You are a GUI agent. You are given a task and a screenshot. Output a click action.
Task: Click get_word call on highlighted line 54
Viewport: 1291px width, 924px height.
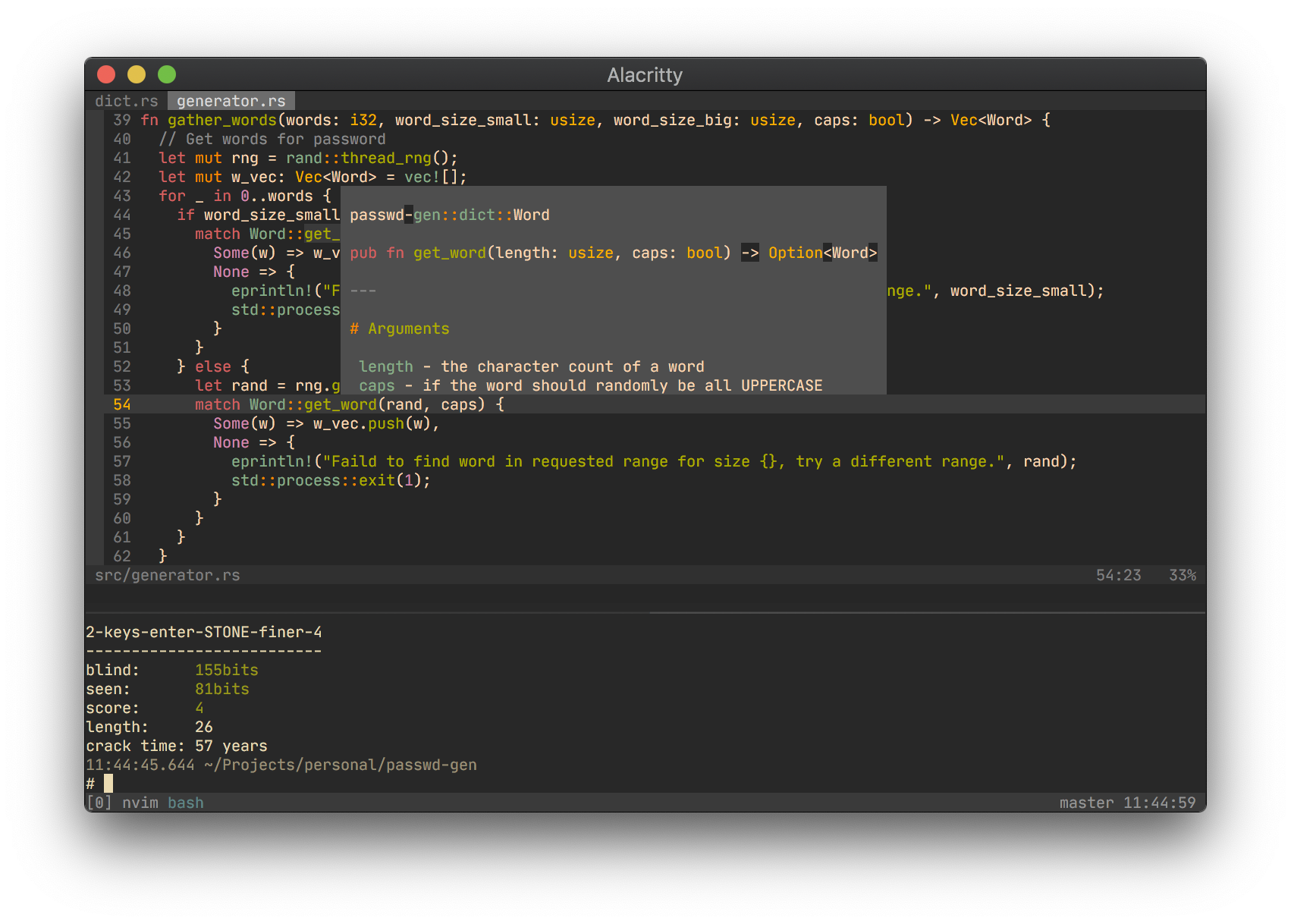click(340, 404)
